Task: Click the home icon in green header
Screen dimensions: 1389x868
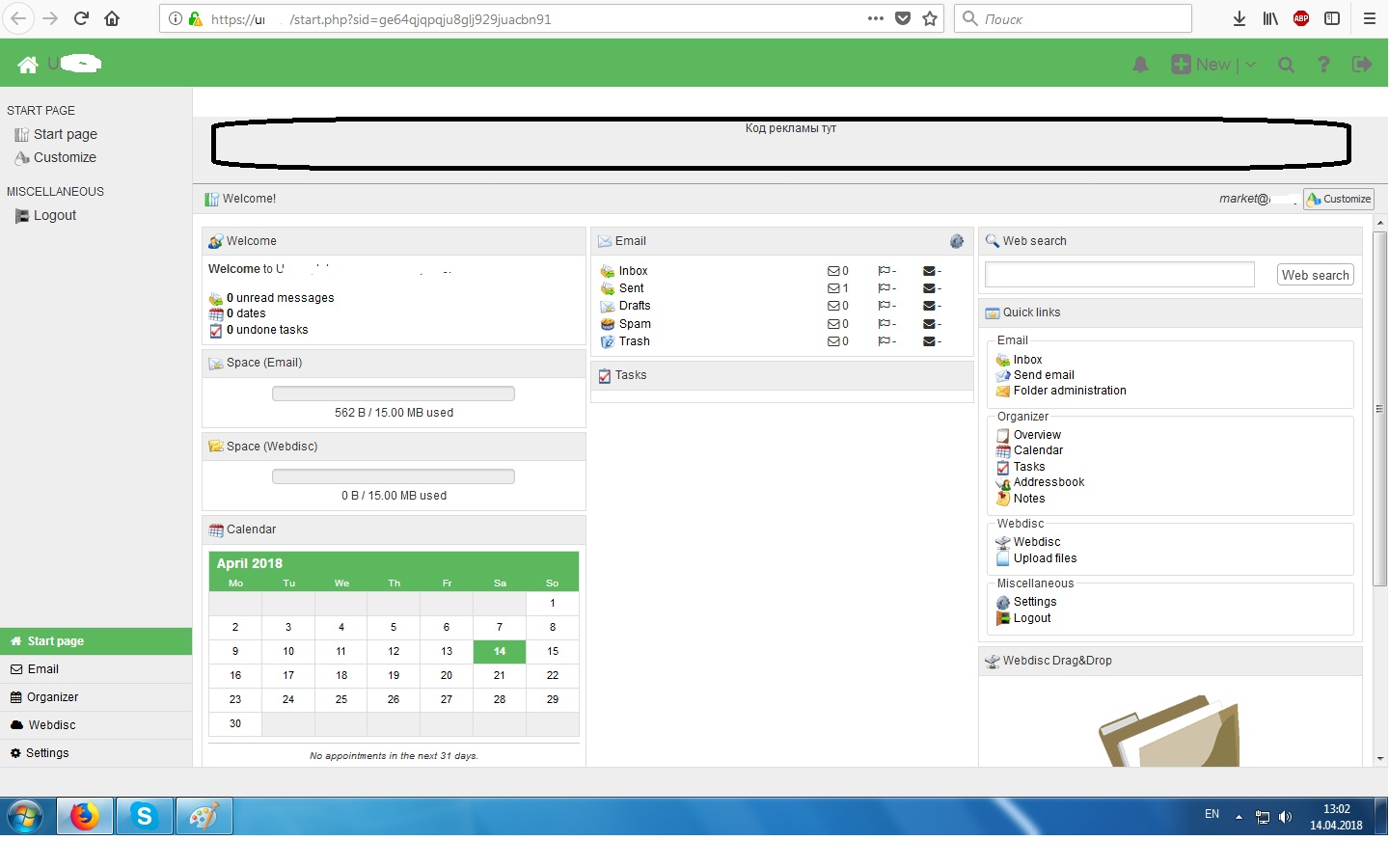Action: point(28,65)
